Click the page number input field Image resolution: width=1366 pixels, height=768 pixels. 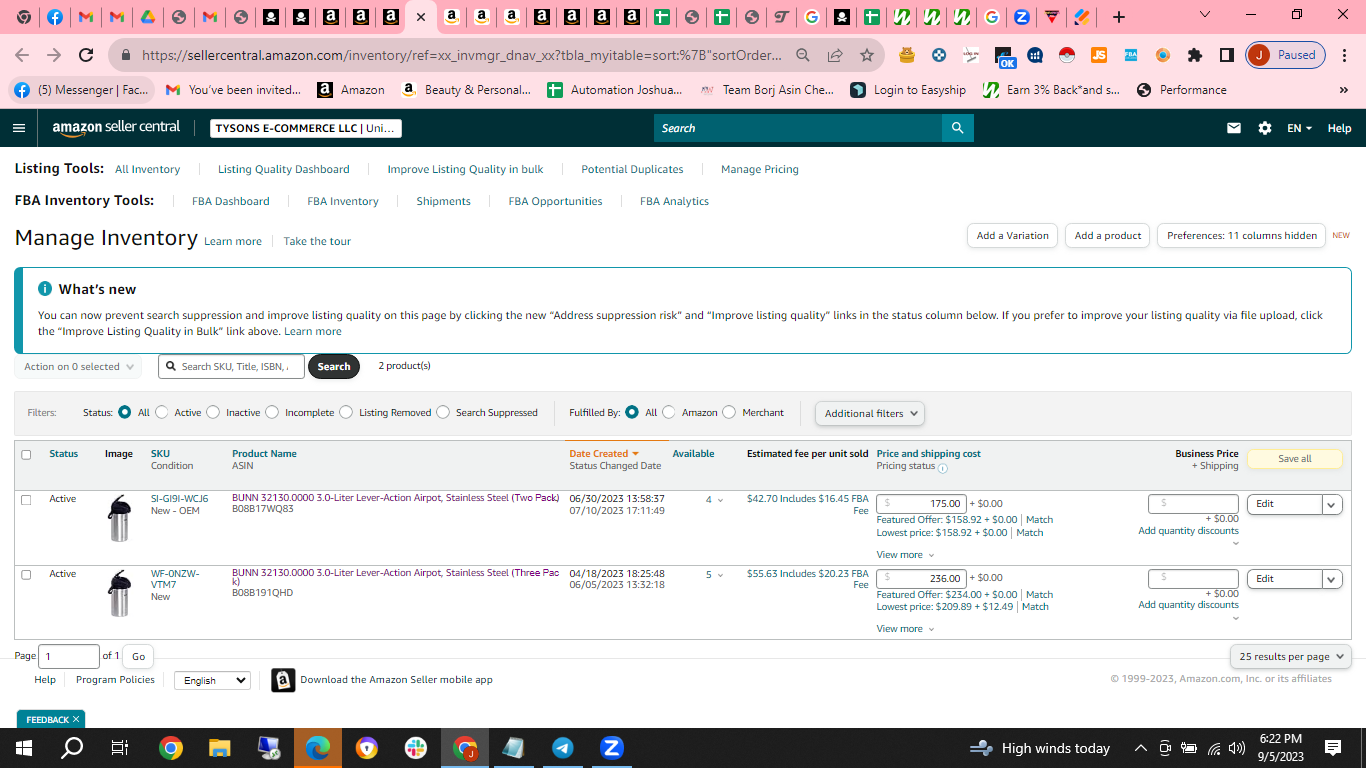pos(68,656)
